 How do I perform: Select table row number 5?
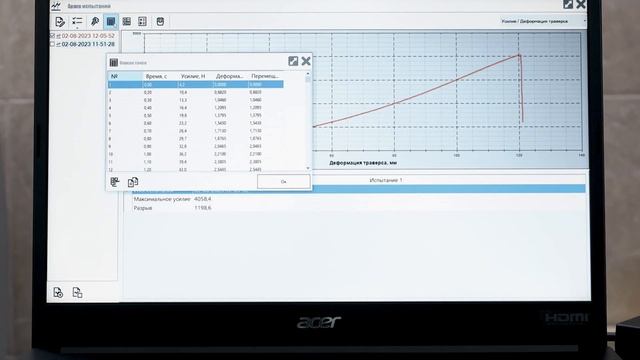[196, 116]
